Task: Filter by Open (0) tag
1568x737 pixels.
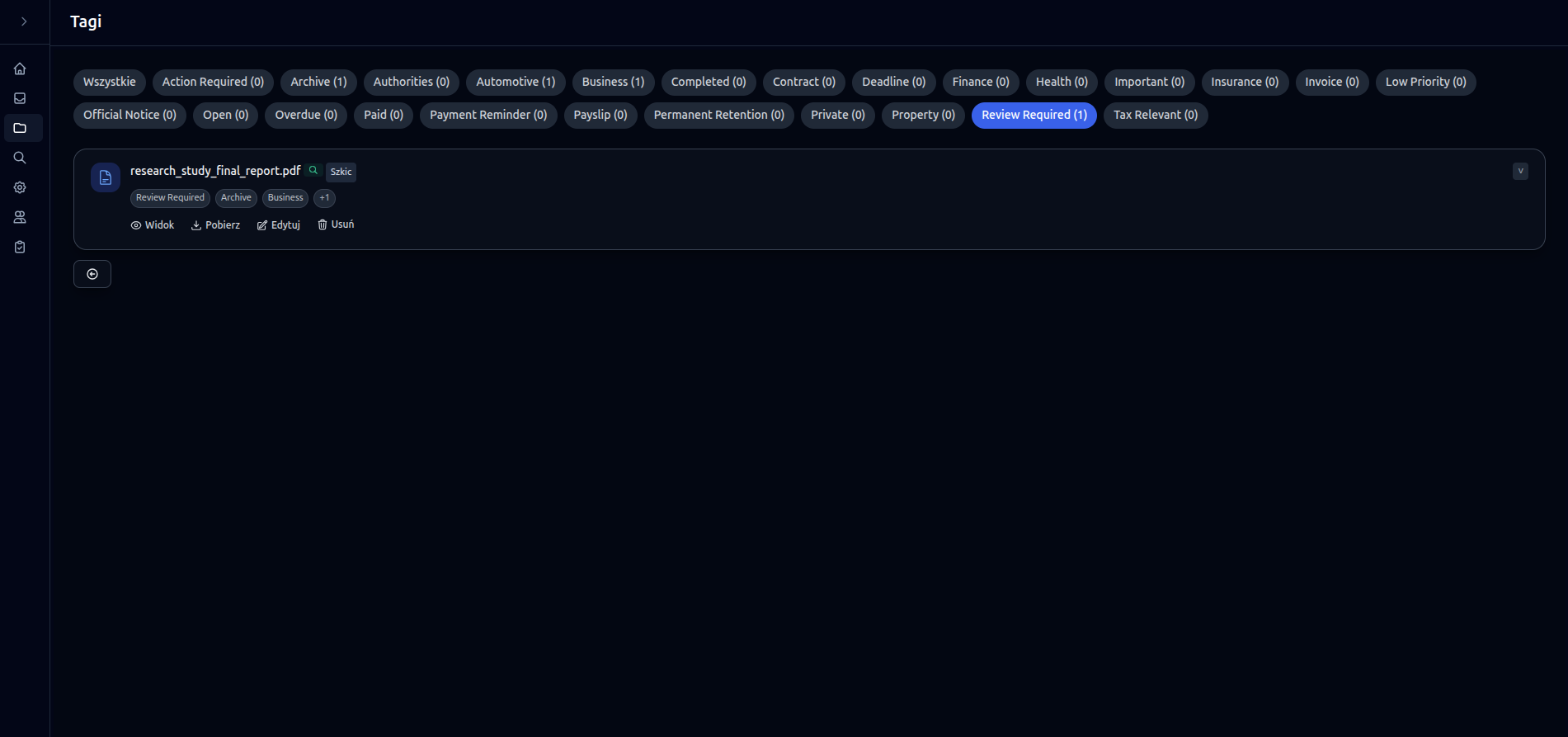Action: [x=226, y=115]
